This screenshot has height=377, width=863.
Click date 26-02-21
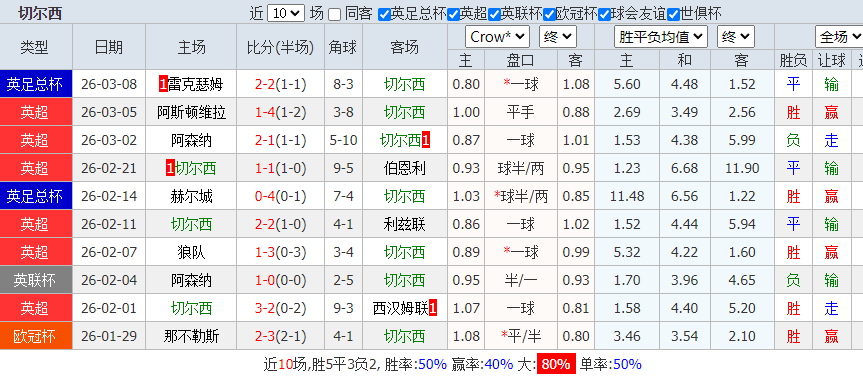click(108, 168)
